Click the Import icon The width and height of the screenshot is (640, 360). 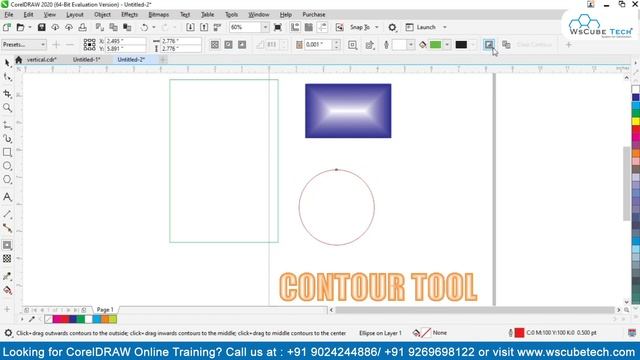coord(190,27)
